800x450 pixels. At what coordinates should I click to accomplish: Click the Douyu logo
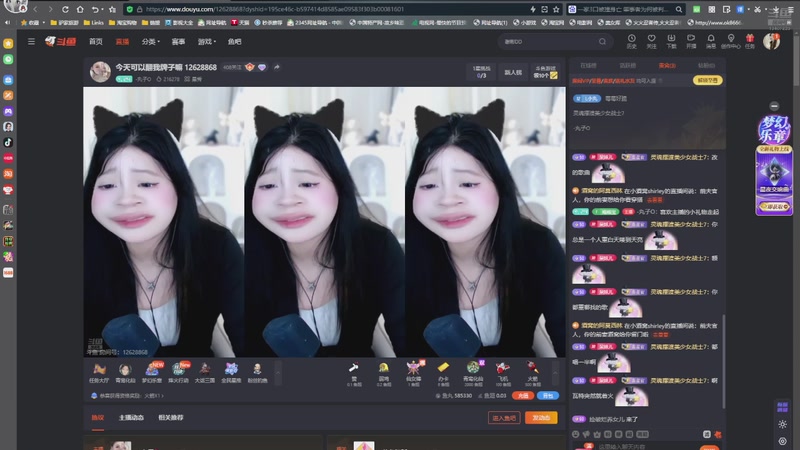point(60,41)
